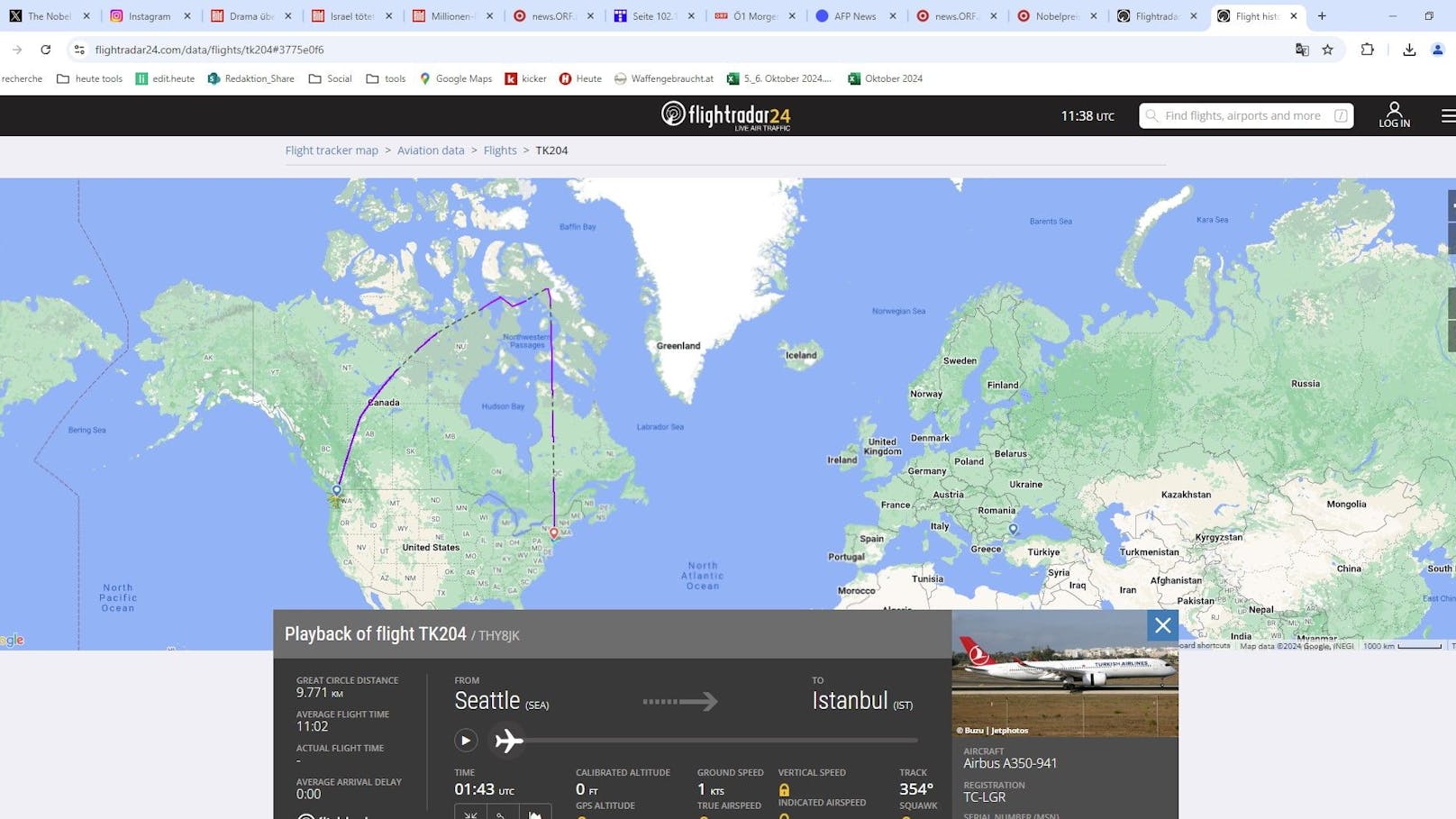Switch to The Nobel X tab
This screenshot has height=819, width=1456.
[49, 16]
